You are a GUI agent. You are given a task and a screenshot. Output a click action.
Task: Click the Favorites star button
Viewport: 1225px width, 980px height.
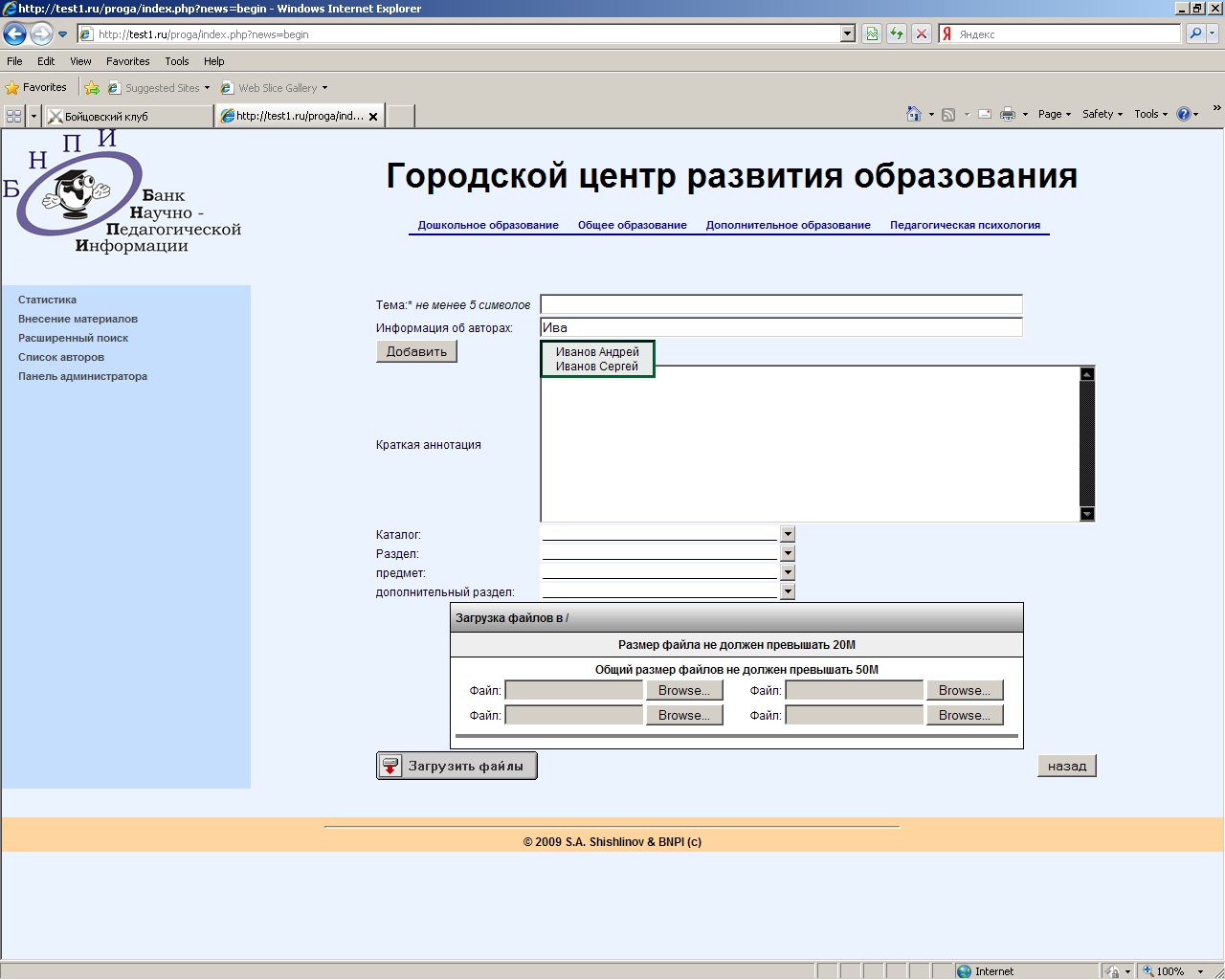point(36,87)
